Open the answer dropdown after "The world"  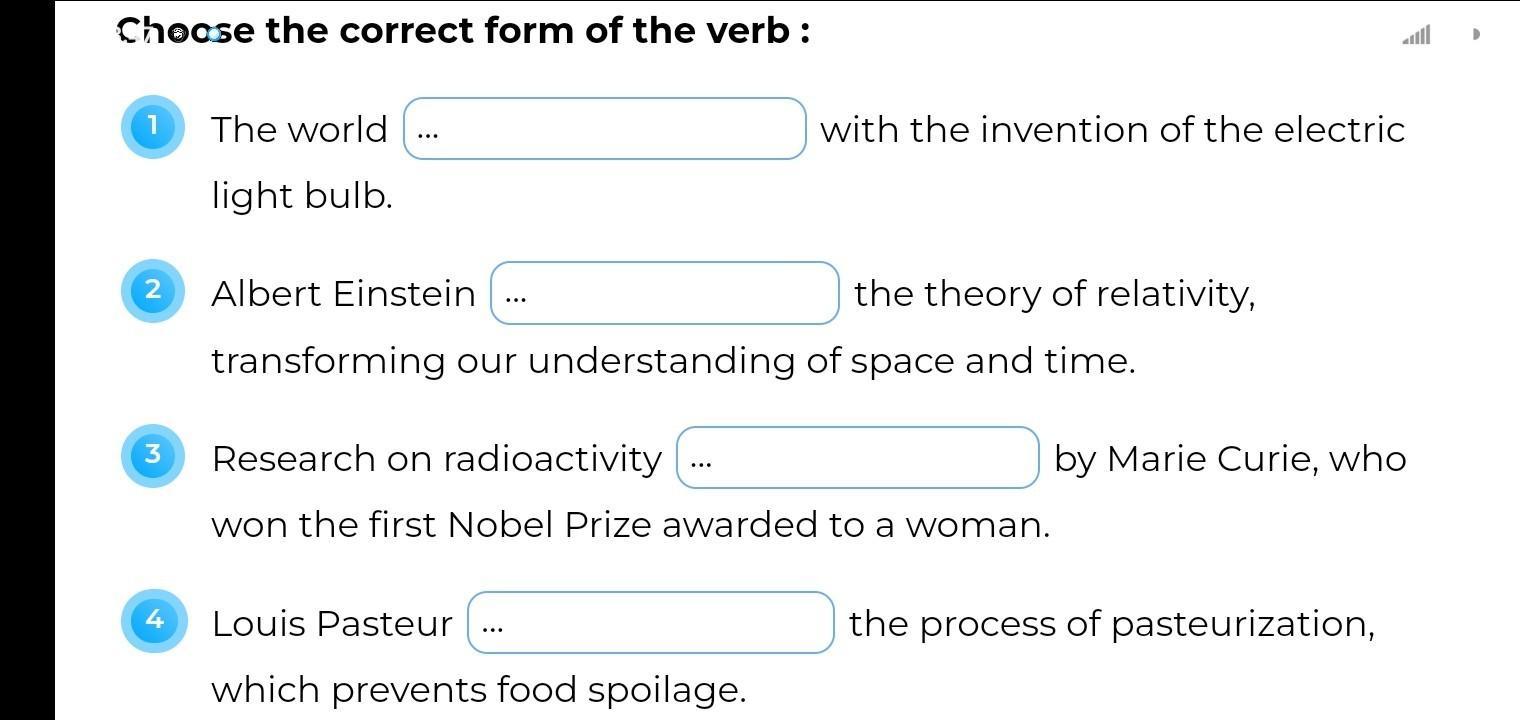click(604, 129)
